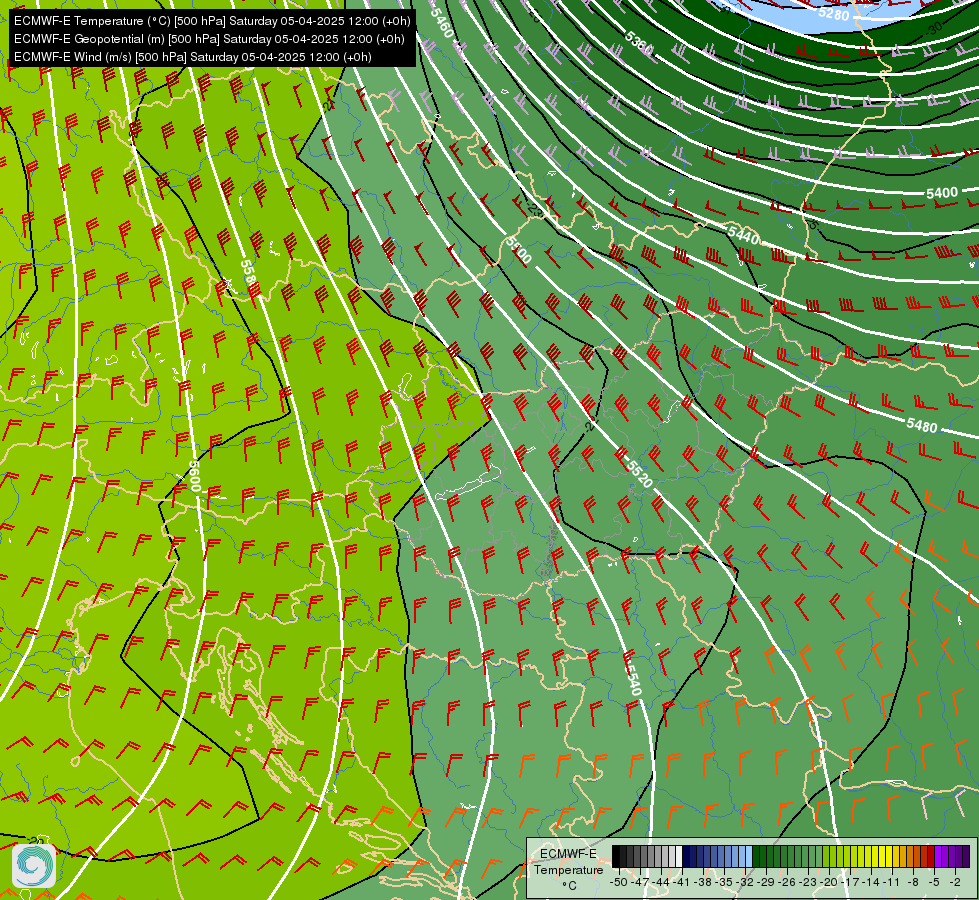Click the -26 value on the legend scale
The width and height of the screenshot is (979, 900).
click(x=789, y=882)
